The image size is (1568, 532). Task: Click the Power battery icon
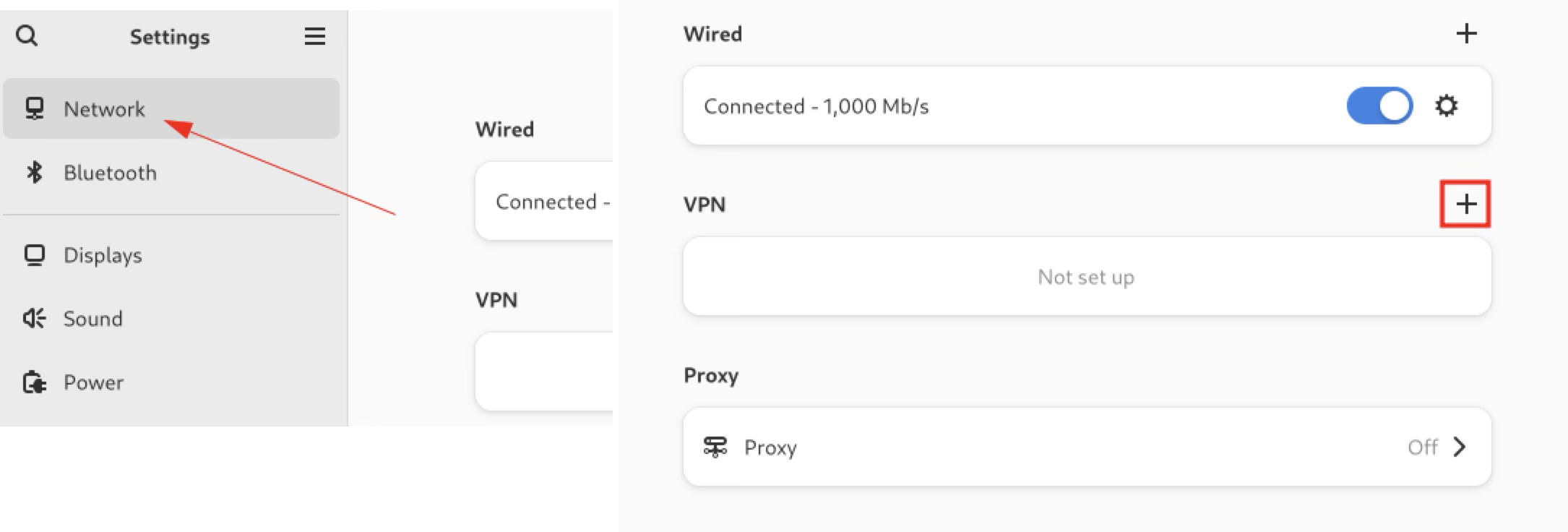coord(34,382)
